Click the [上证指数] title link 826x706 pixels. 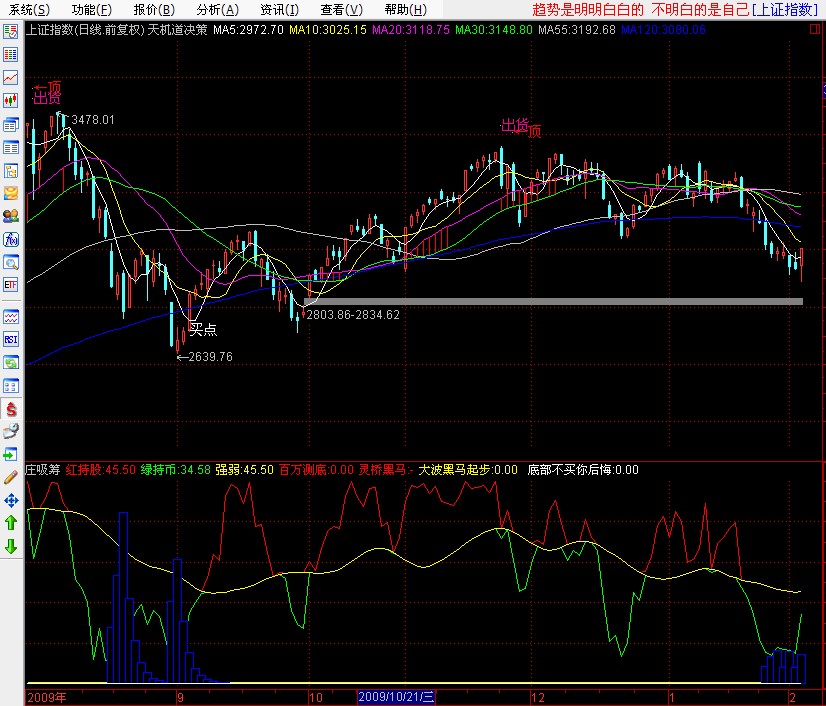(785, 9)
